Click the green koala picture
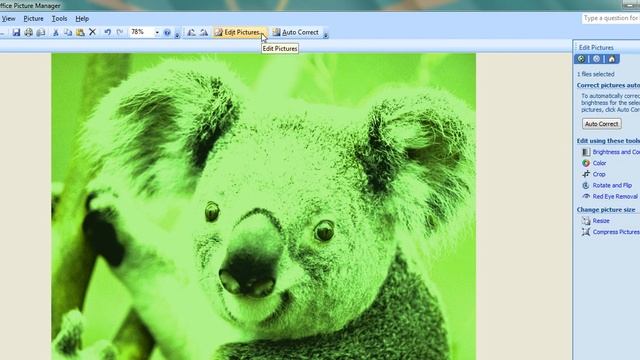Screen dimensions: 640x360 (x=263, y=207)
